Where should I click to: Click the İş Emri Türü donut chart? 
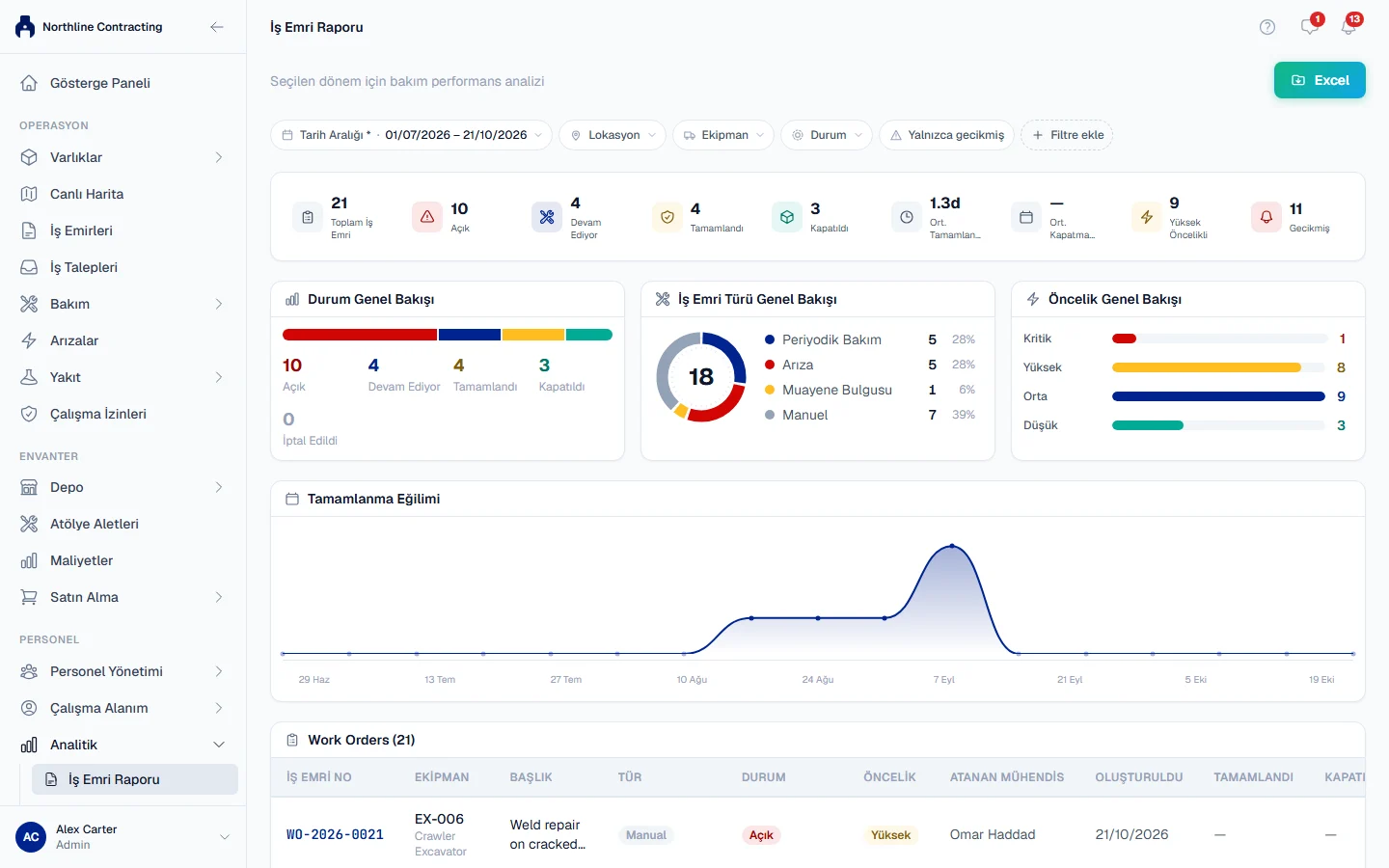(x=701, y=377)
